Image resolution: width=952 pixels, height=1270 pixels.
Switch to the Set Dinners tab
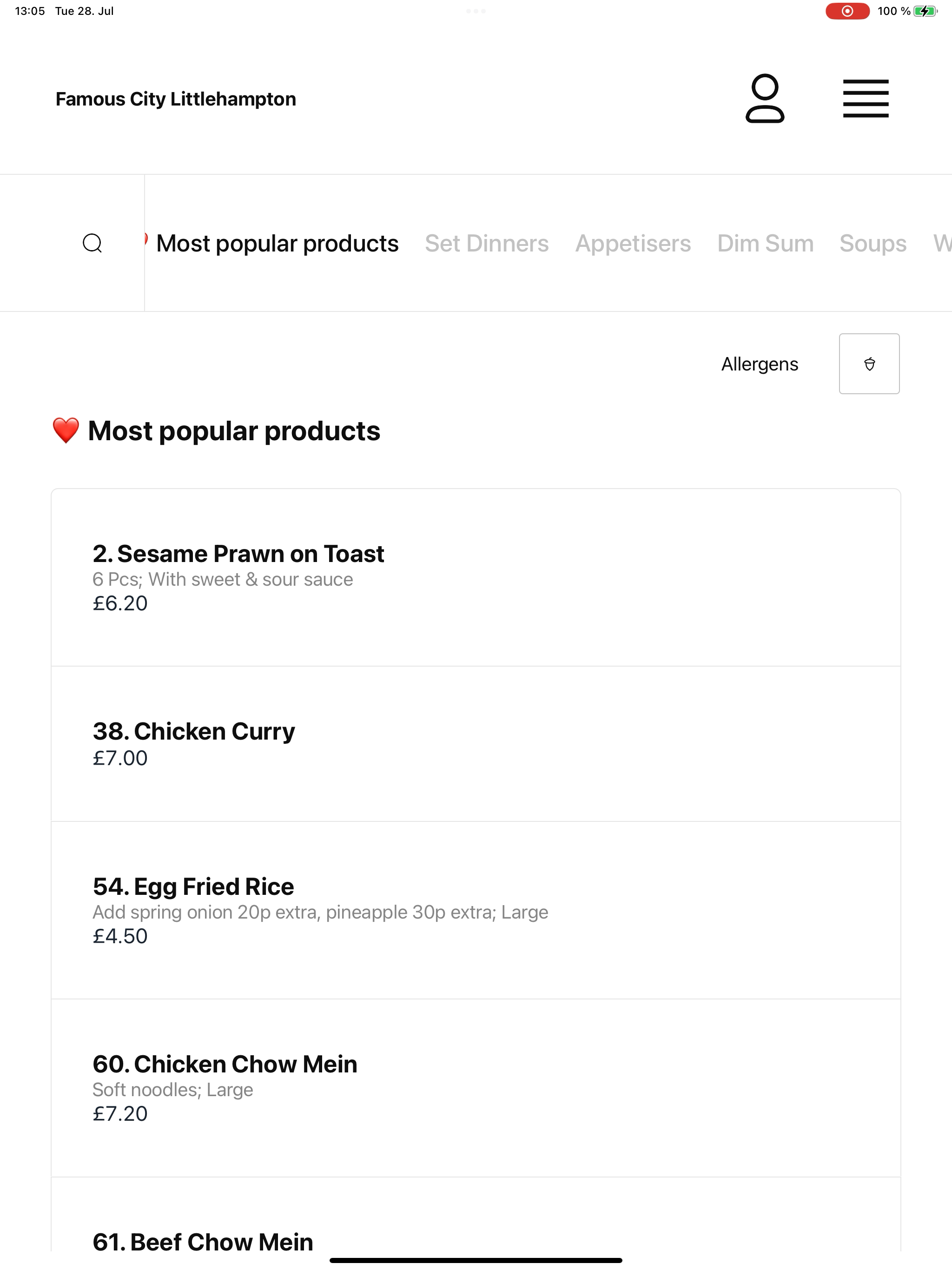[x=486, y=244]
